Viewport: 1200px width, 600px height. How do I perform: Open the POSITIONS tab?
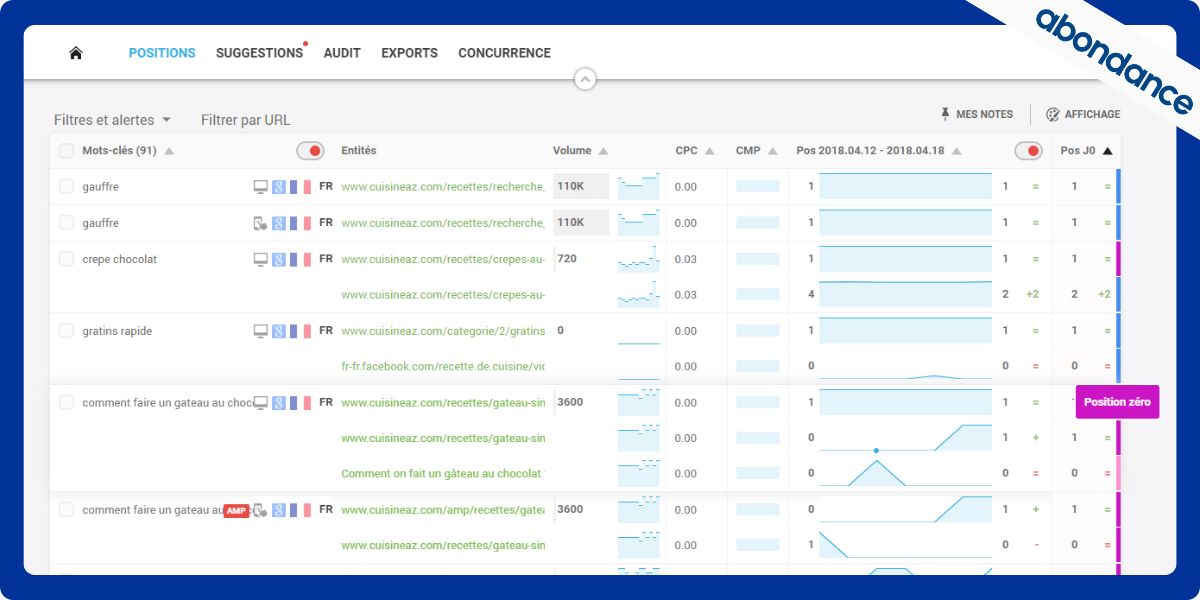point(162,53)
